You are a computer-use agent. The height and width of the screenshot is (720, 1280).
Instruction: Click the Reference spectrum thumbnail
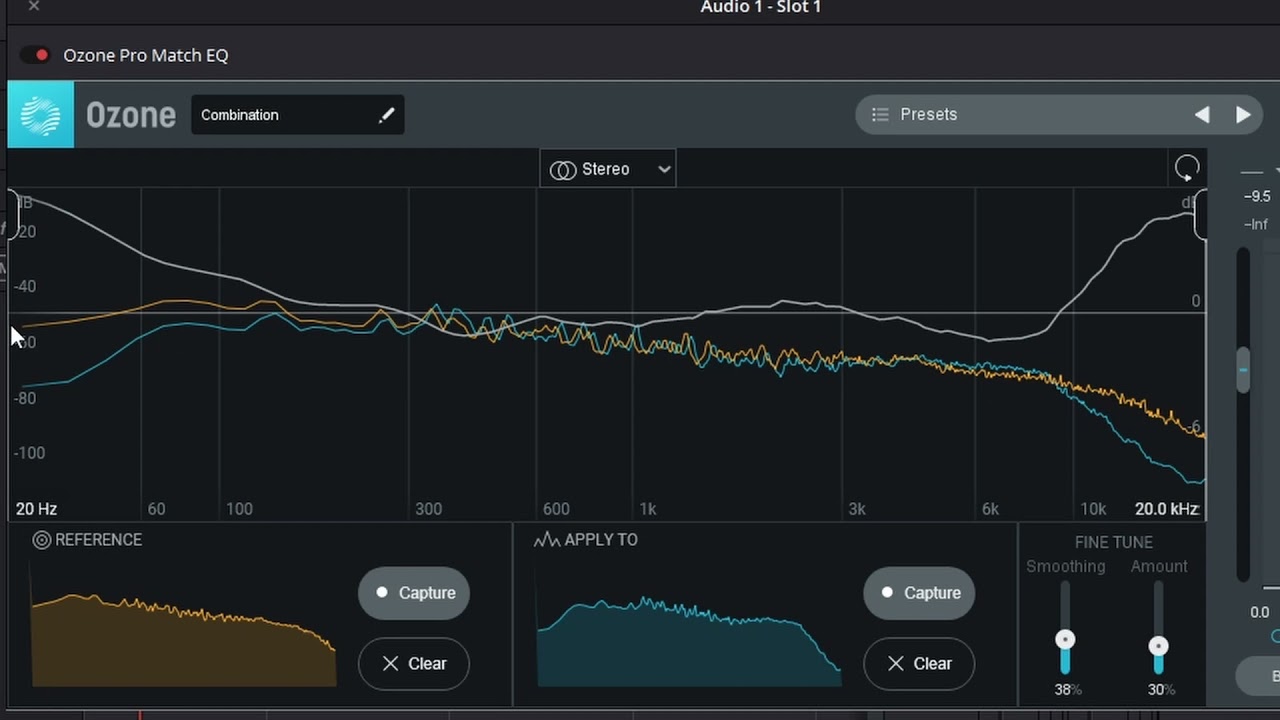click(x=184, y=638)
